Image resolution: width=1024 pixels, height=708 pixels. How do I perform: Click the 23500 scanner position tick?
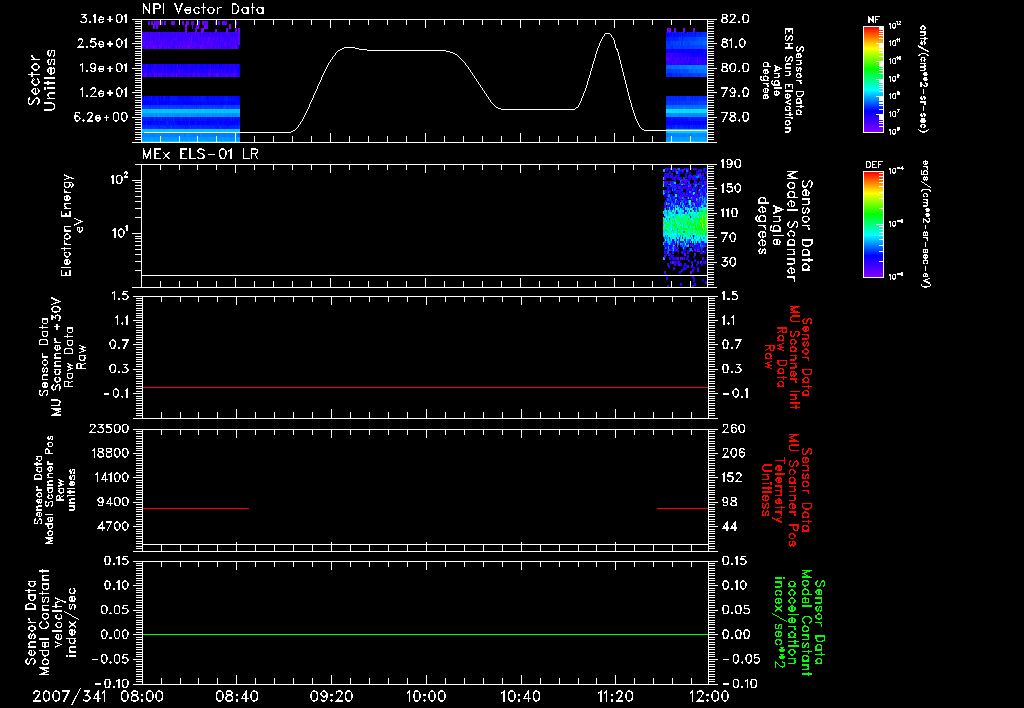coord(109,428)
